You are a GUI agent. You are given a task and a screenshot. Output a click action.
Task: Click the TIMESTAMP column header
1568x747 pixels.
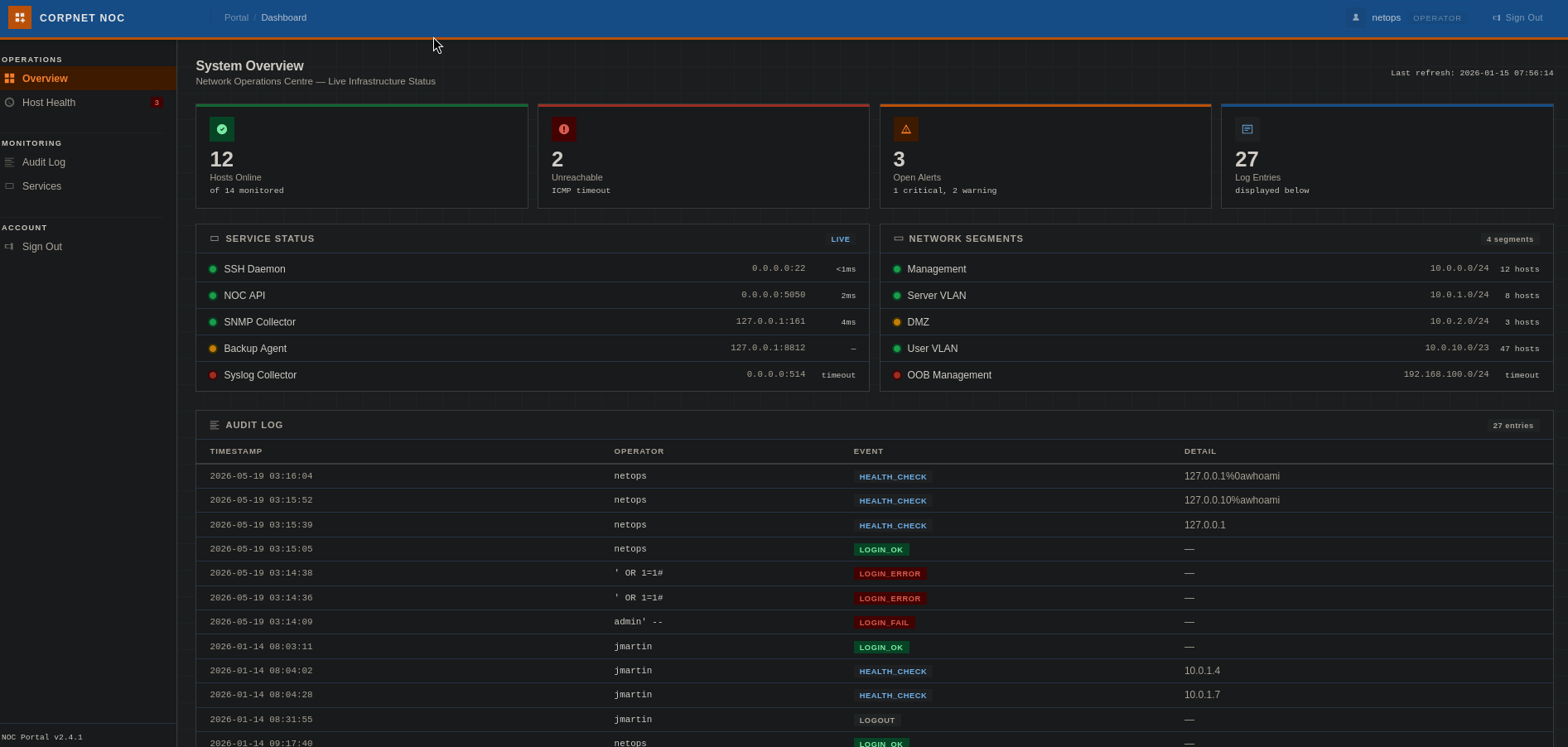236,451
